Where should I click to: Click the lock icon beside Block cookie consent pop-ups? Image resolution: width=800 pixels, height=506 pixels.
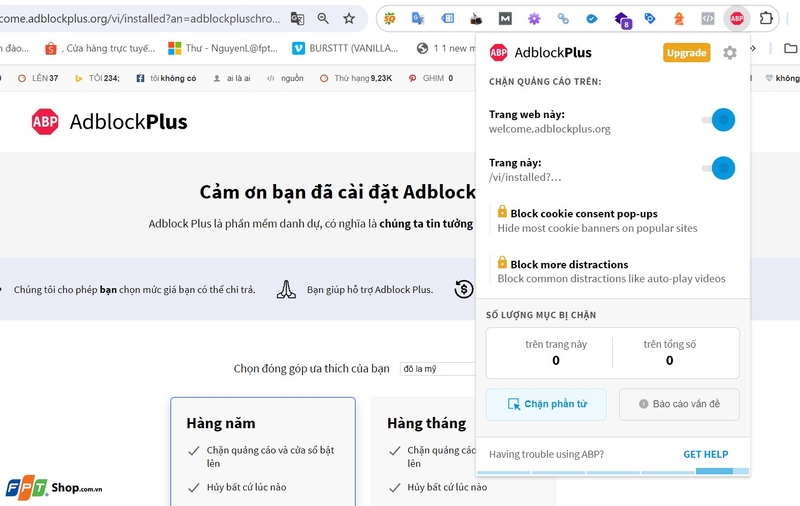pos(502,211)
